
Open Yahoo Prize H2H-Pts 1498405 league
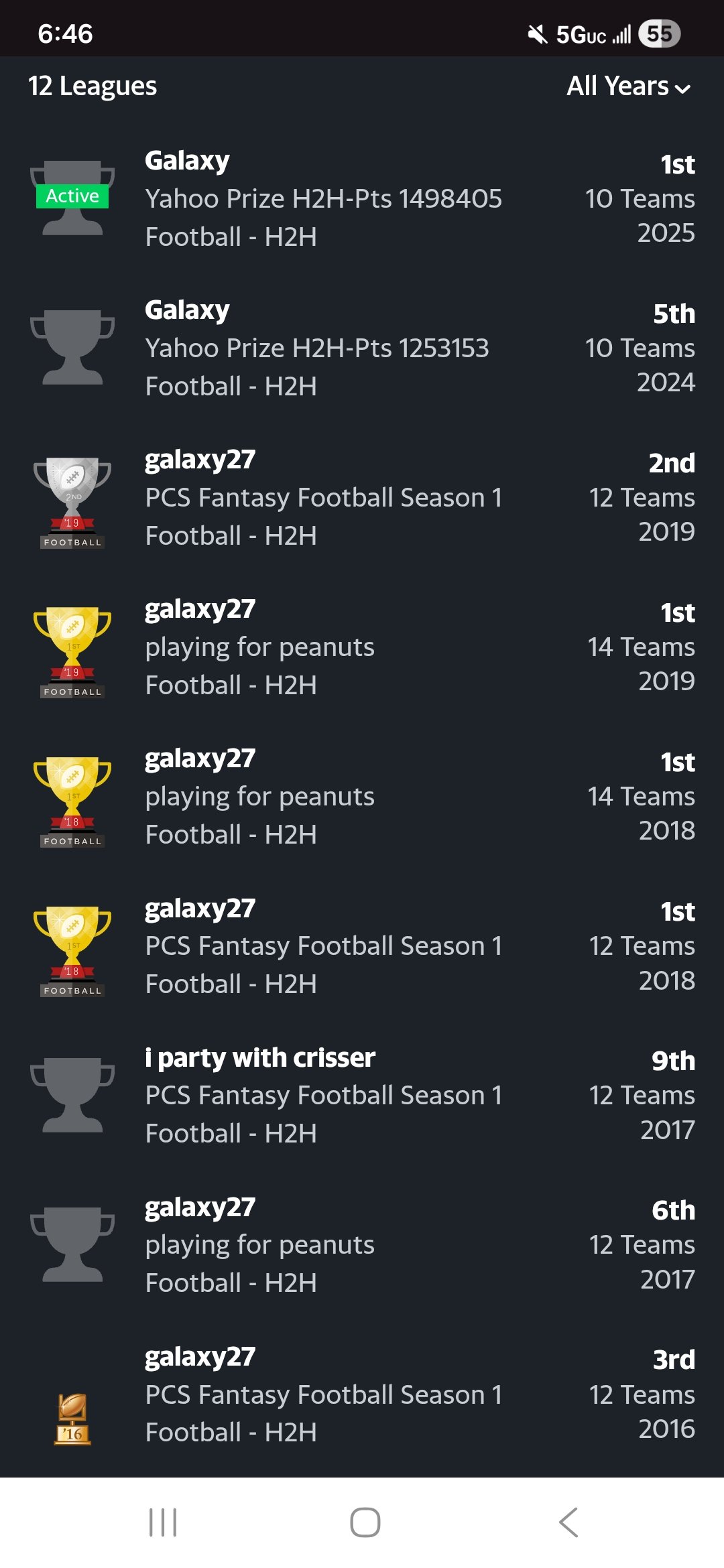pyautogui.click(x=323, y=199)
